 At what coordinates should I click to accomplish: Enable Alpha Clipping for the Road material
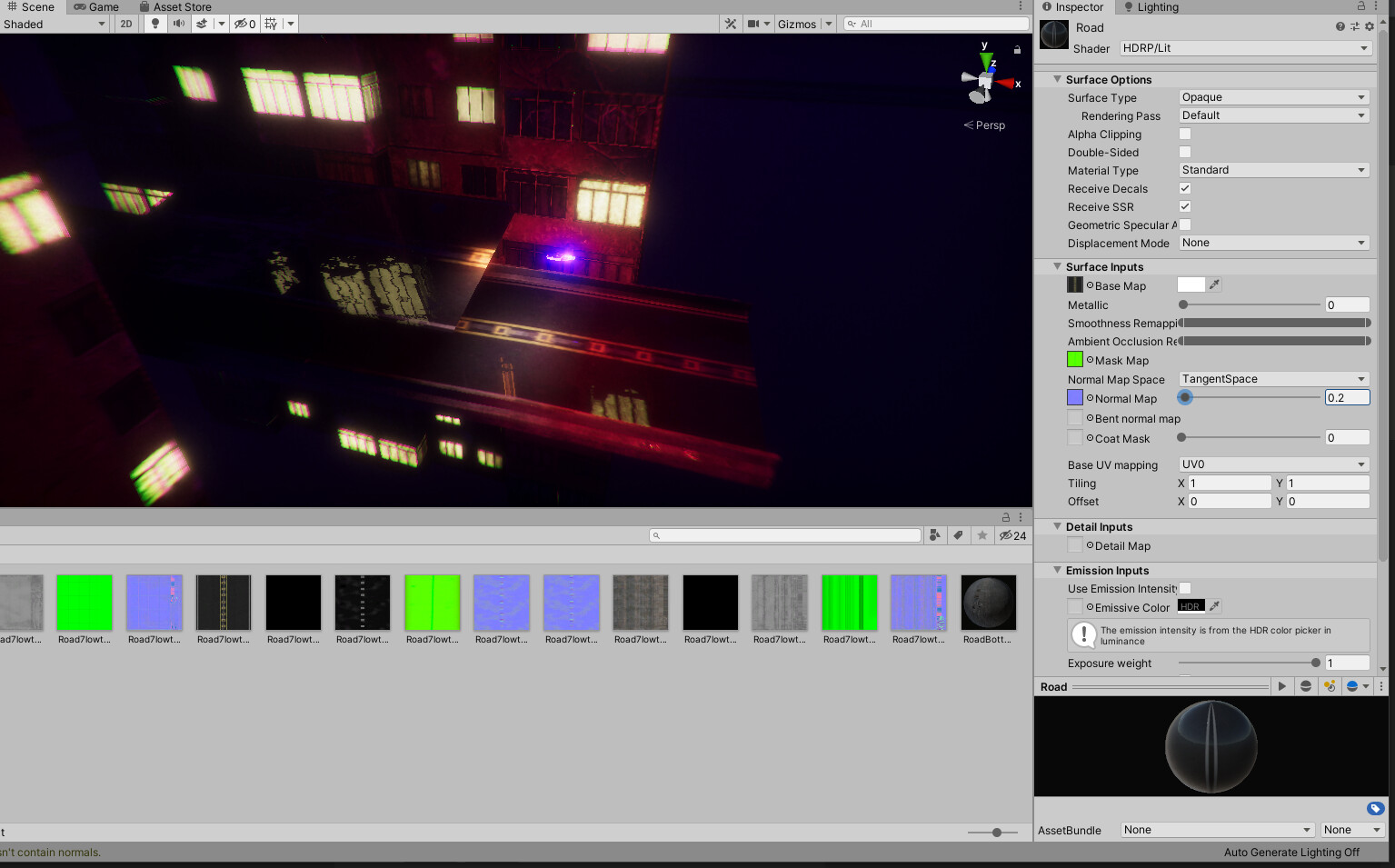(1185, 134)
